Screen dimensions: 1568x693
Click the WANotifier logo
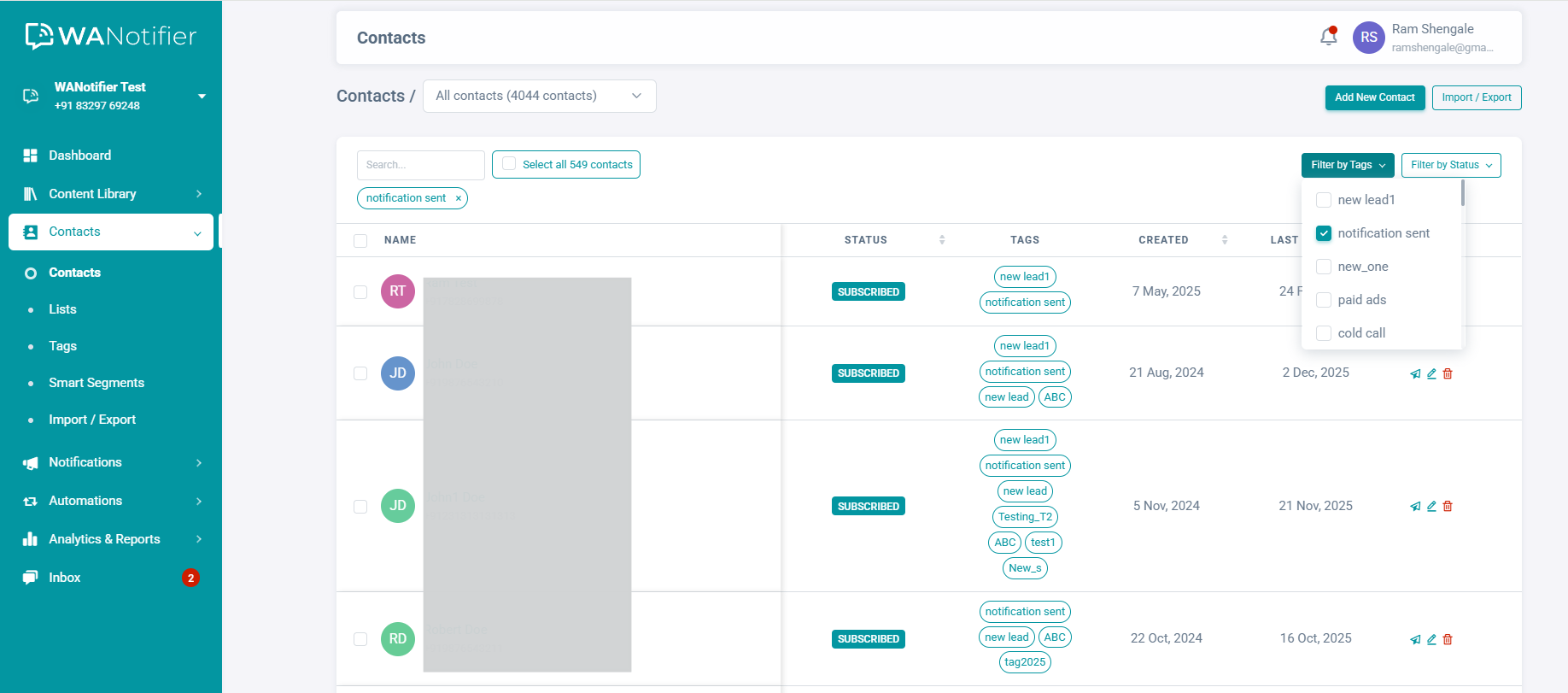[111, 36]
